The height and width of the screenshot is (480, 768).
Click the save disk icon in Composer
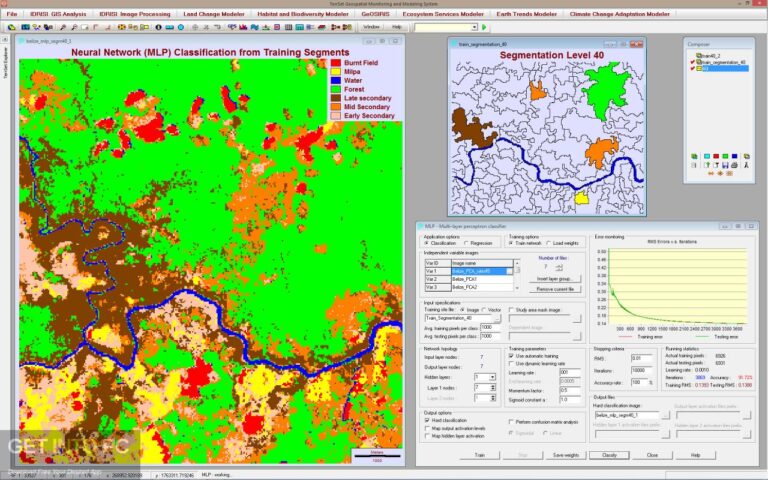click(725, 165)
